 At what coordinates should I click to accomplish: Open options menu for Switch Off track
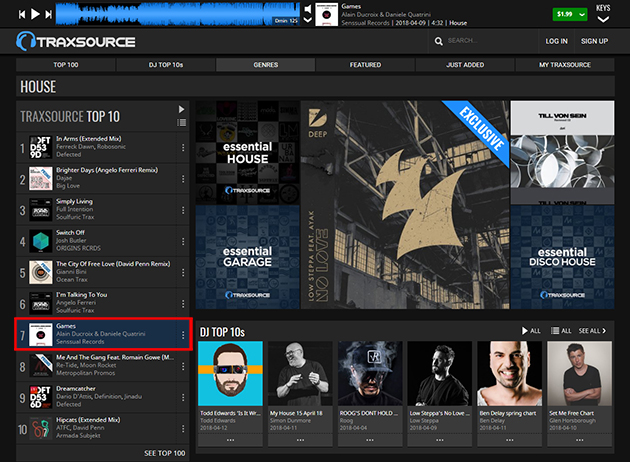coord(183,241)
